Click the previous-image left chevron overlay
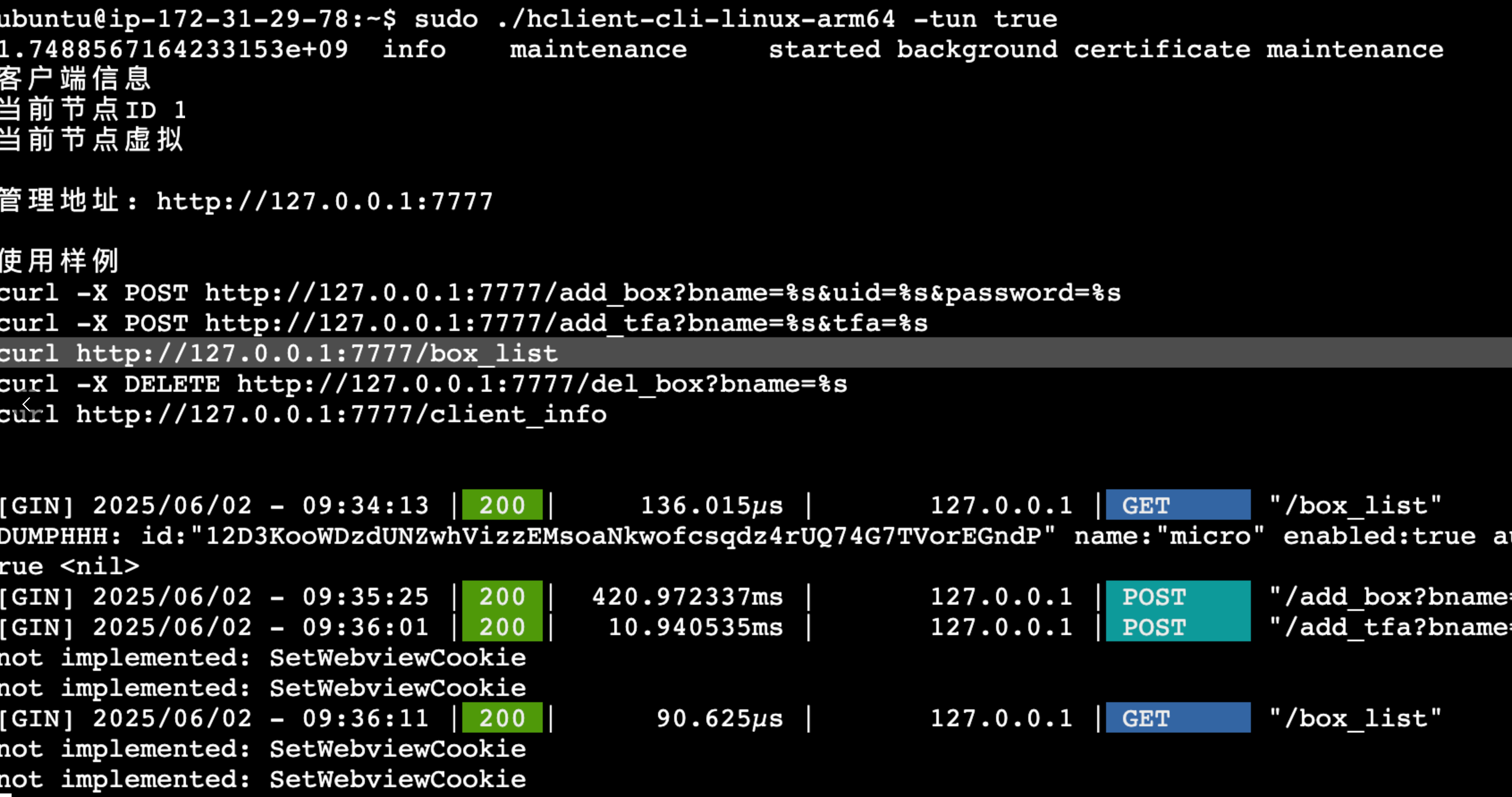1512x797 pixels. coord(26,404)
